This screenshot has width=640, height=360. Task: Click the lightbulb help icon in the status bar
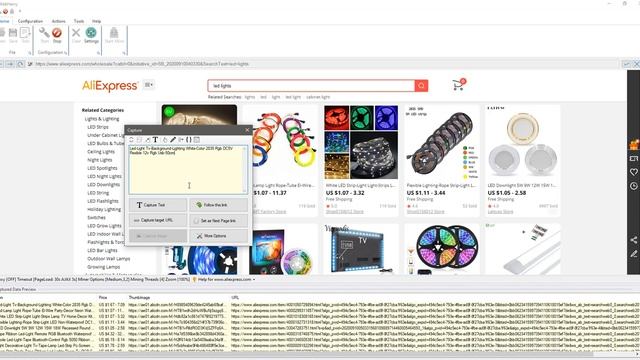click(195, 280)
